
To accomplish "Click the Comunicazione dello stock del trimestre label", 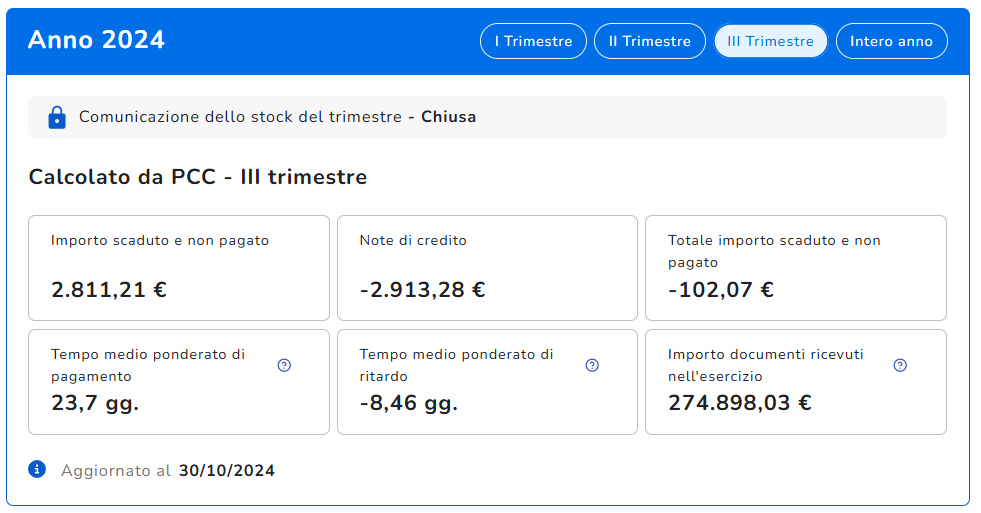I will pos(240,117).
